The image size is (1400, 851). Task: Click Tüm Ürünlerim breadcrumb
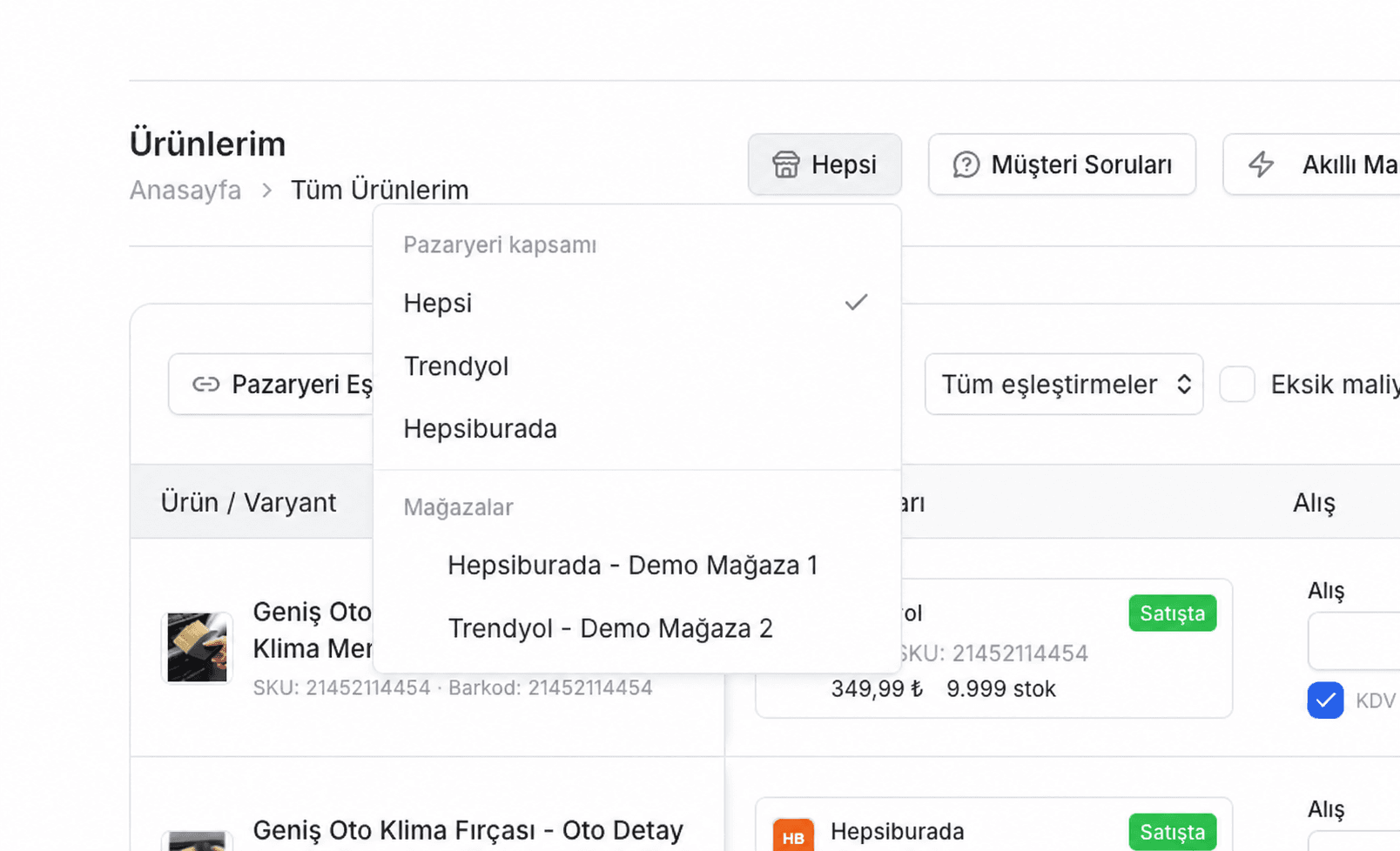click(x=380, y=190)
